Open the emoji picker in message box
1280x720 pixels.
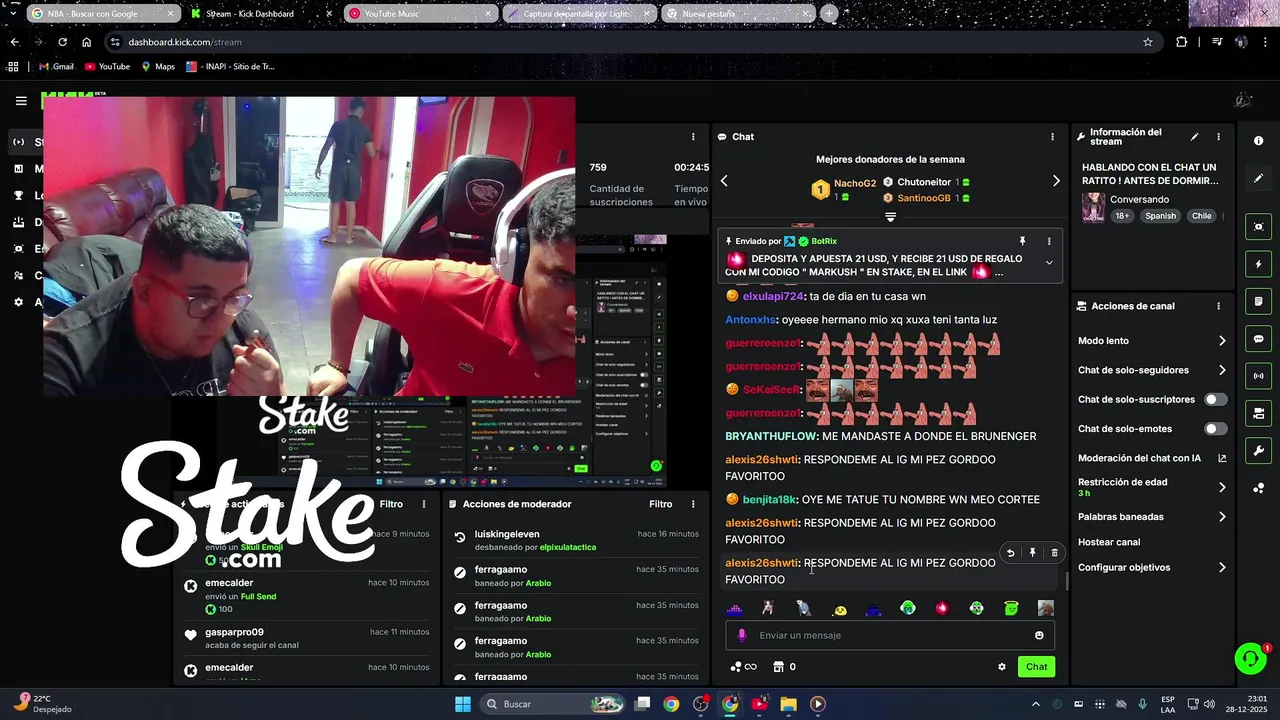pyautogui.click(x=1039, y=635)
